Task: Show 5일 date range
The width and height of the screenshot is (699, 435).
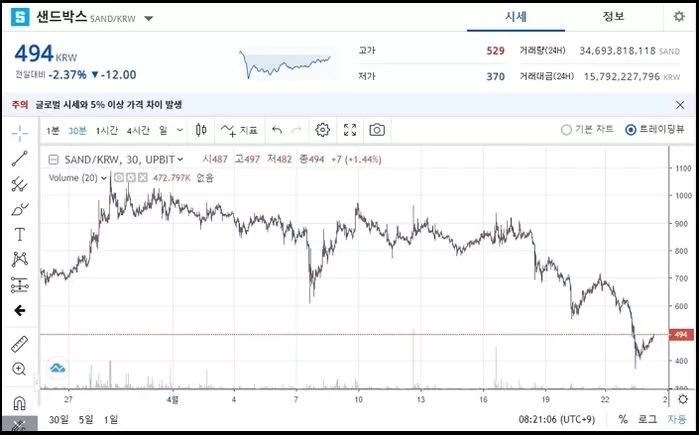Action: pyautogui.click(x=86, y=419)
